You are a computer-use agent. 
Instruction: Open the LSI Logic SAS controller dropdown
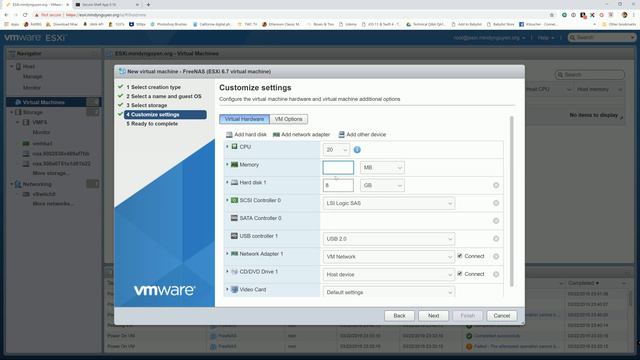pyautogui.click(x=389, y=203)
